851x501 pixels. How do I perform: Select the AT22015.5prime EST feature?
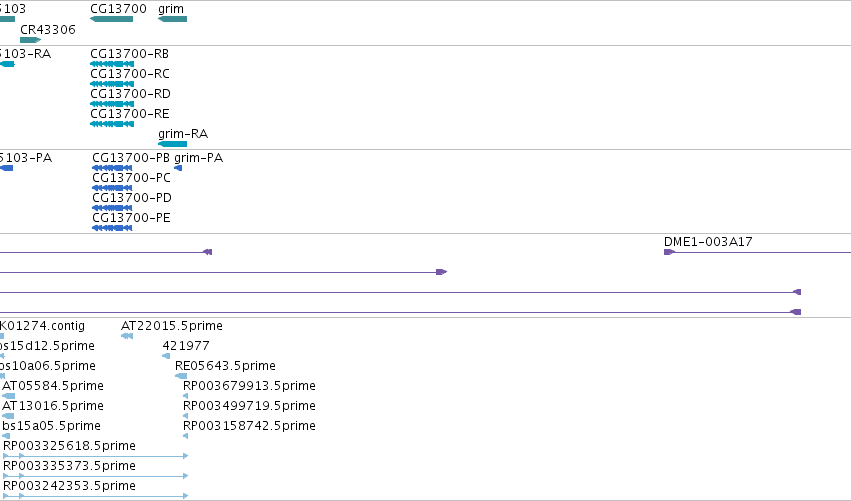tap(127, 337)
